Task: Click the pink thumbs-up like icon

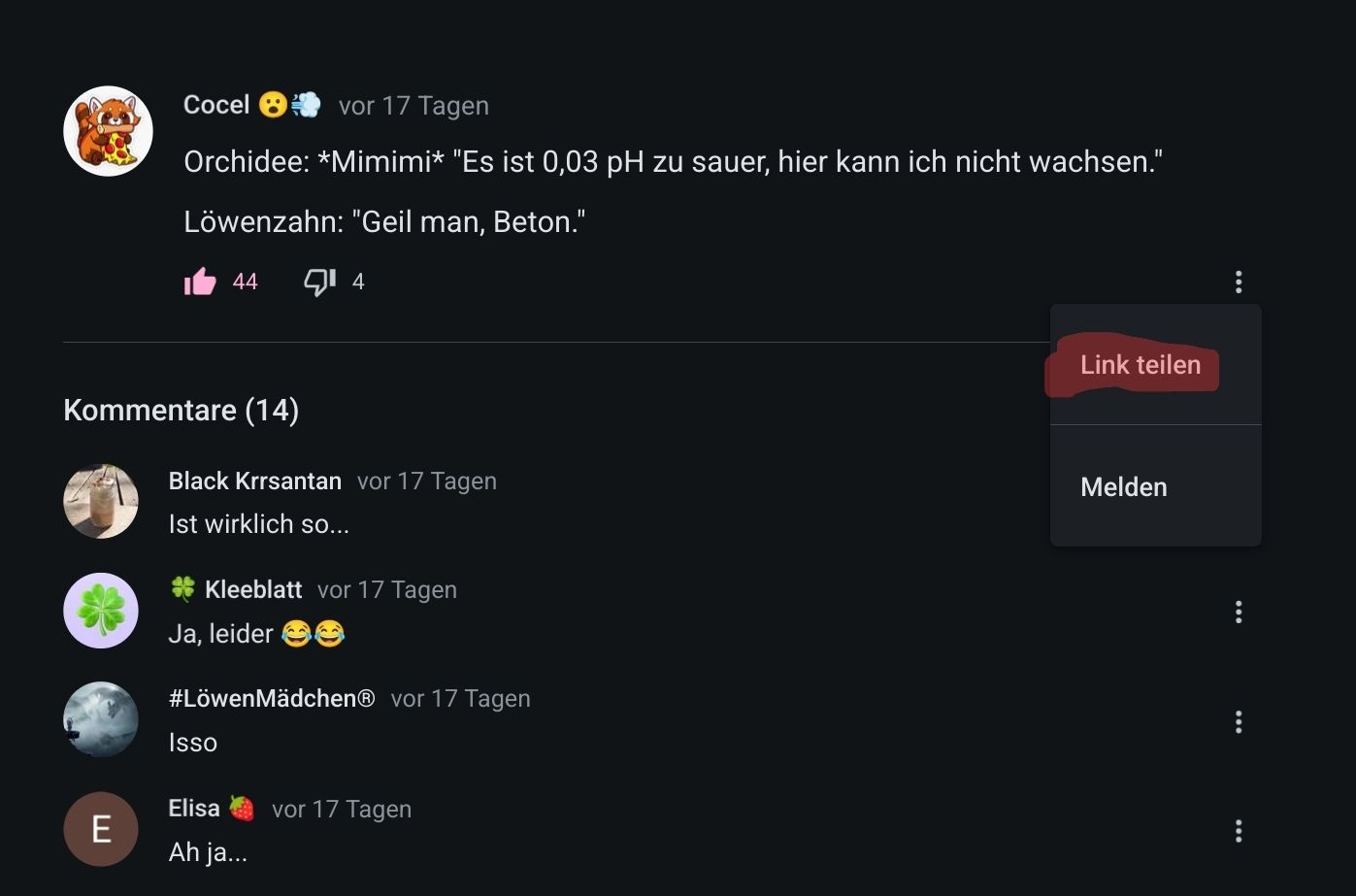Action: (200, 282)
